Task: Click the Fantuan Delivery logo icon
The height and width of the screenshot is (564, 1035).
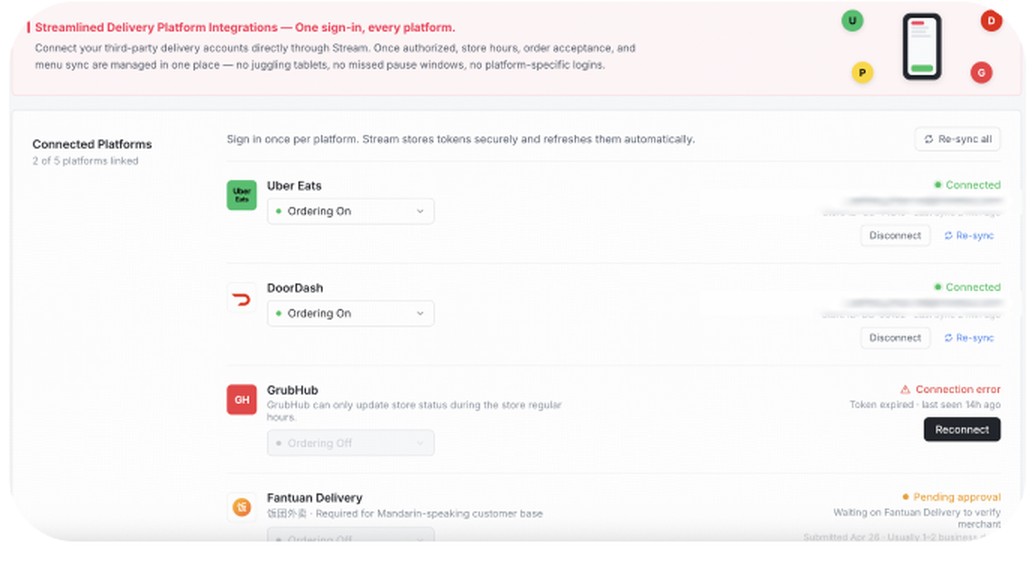Action: (242, 507)
